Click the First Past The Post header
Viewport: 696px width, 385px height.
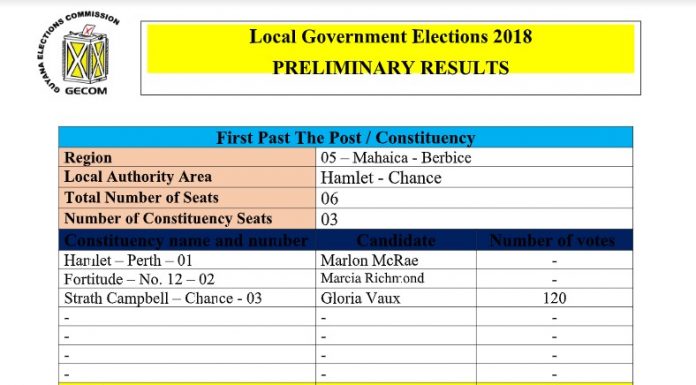345,137
